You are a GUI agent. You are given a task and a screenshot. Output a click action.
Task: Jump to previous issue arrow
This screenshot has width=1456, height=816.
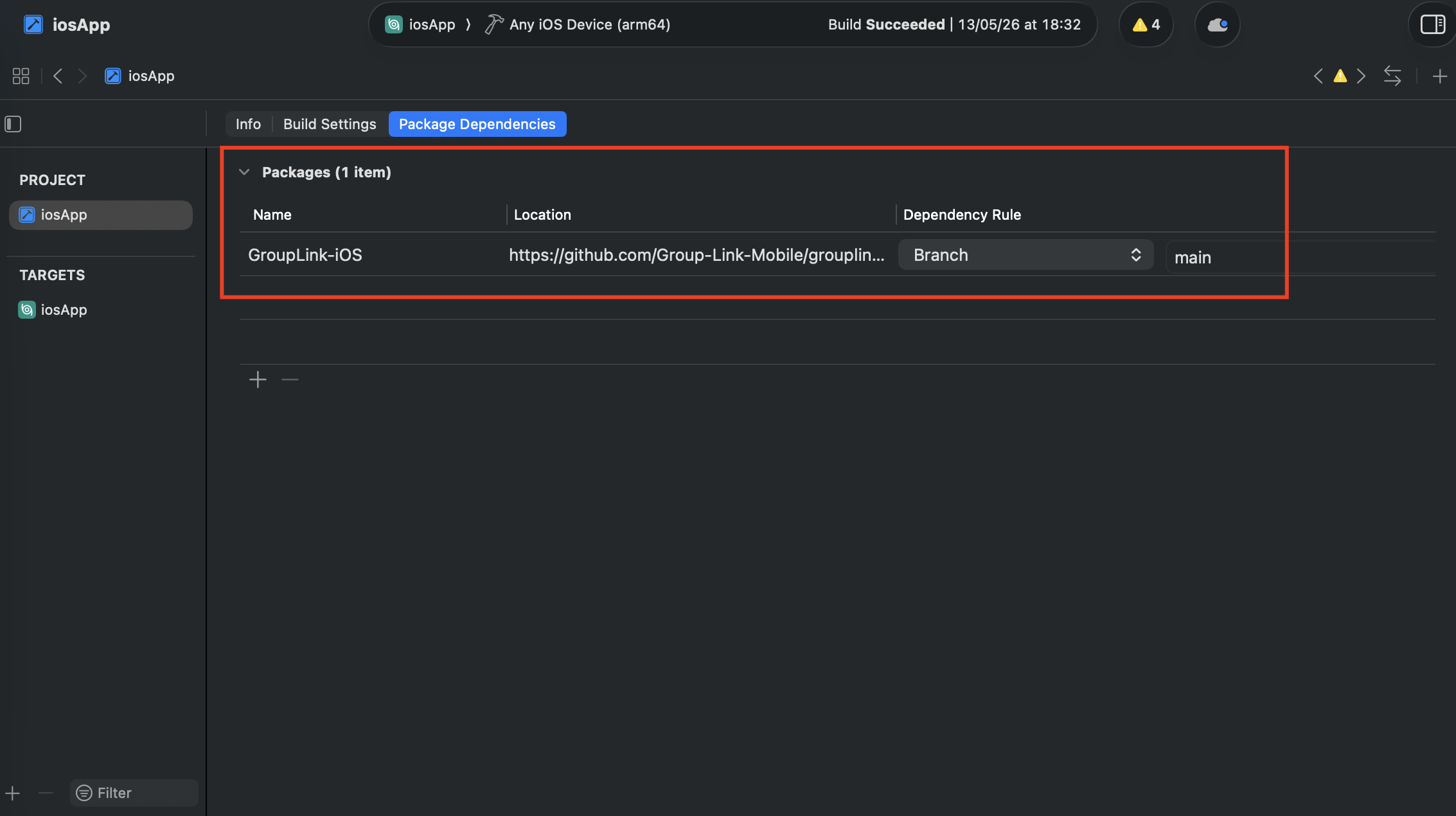[x=1318, y=76]
